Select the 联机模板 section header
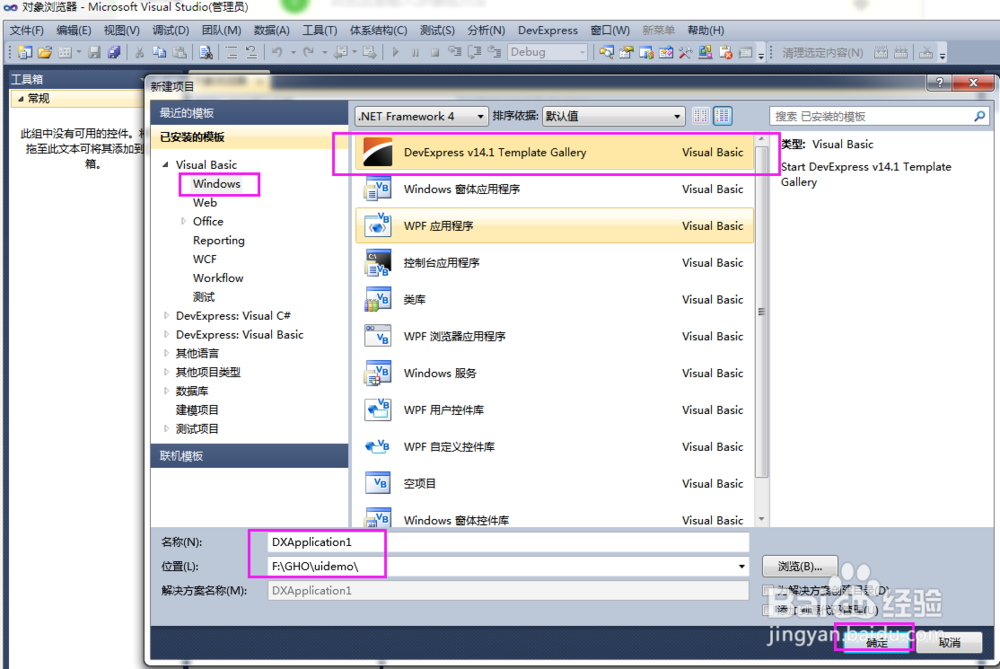Image resolution: width=1000 pixels, height=669 pixels. click(x=249, y=456)
